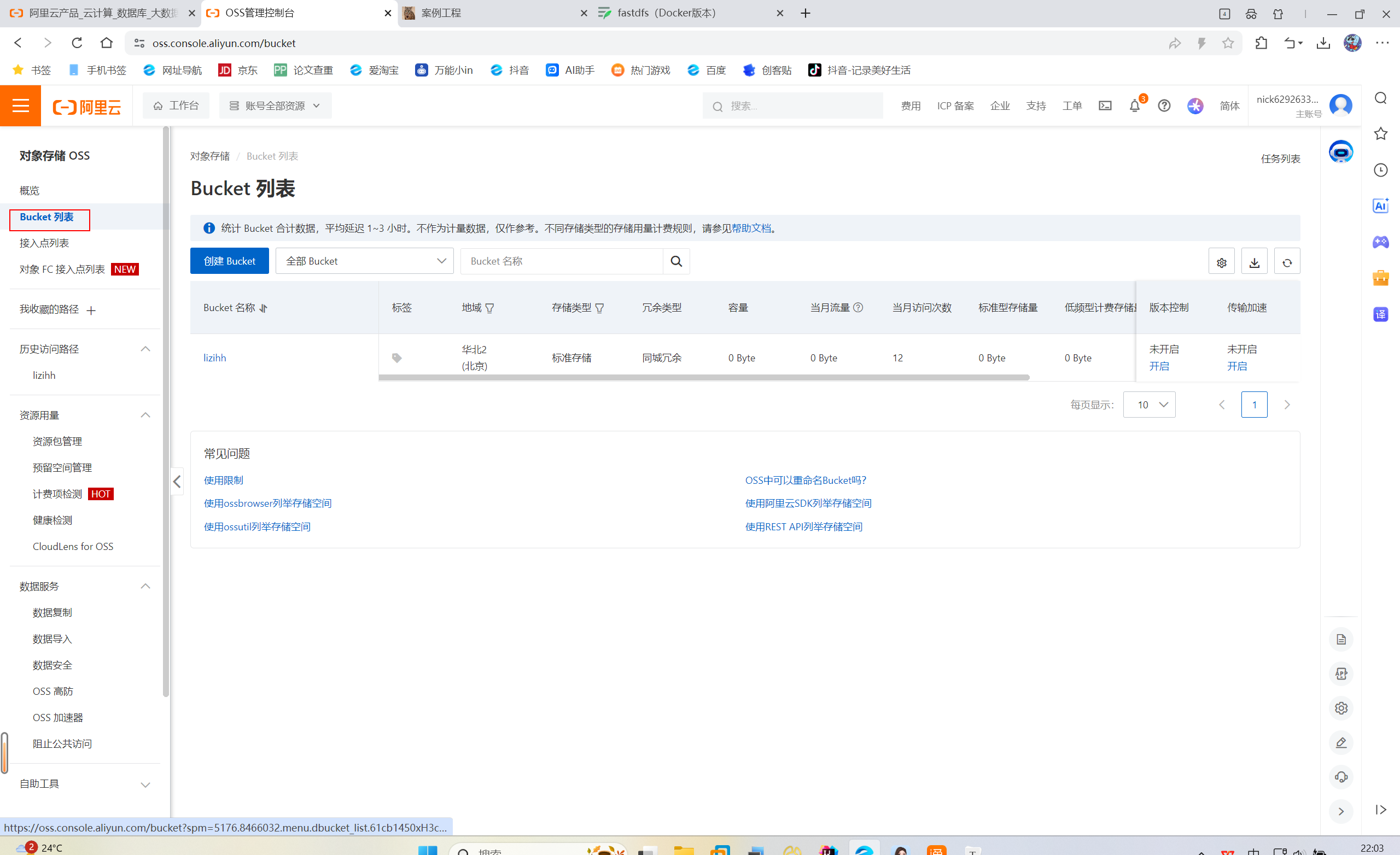Open the table column settings gear icon
1400x855 pixels.
click(x=1221, y=262)
